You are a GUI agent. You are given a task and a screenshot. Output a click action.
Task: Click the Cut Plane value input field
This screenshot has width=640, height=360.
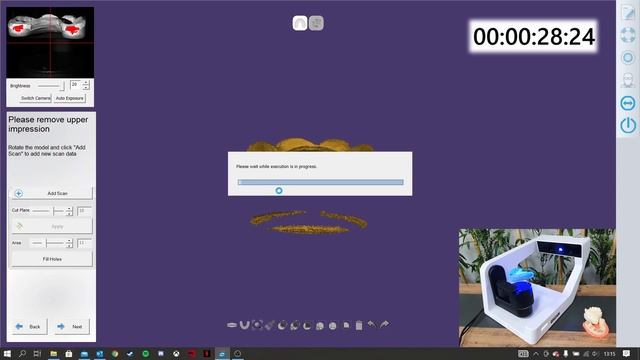[x=84, y=211]
